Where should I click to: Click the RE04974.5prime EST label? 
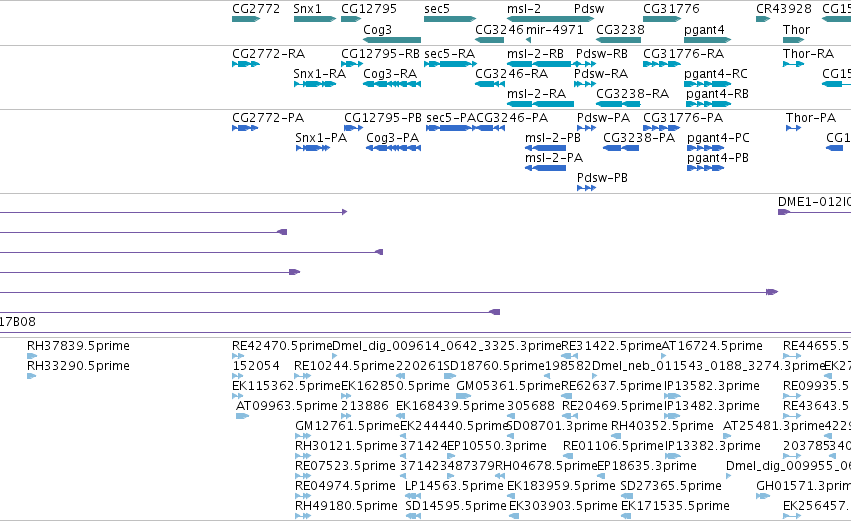pyautogui.click(x=345, y=486)
